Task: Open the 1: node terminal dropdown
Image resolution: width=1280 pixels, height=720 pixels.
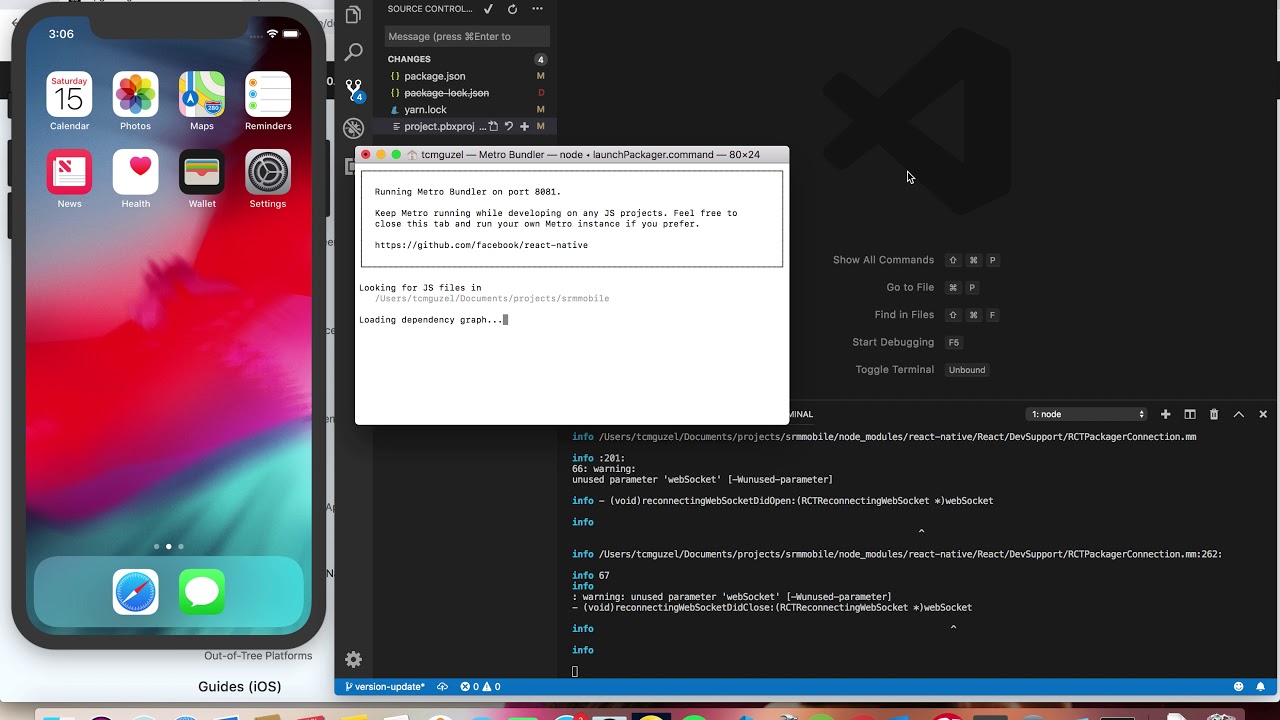Action: pyautogui.click(x=1087, y=414)
